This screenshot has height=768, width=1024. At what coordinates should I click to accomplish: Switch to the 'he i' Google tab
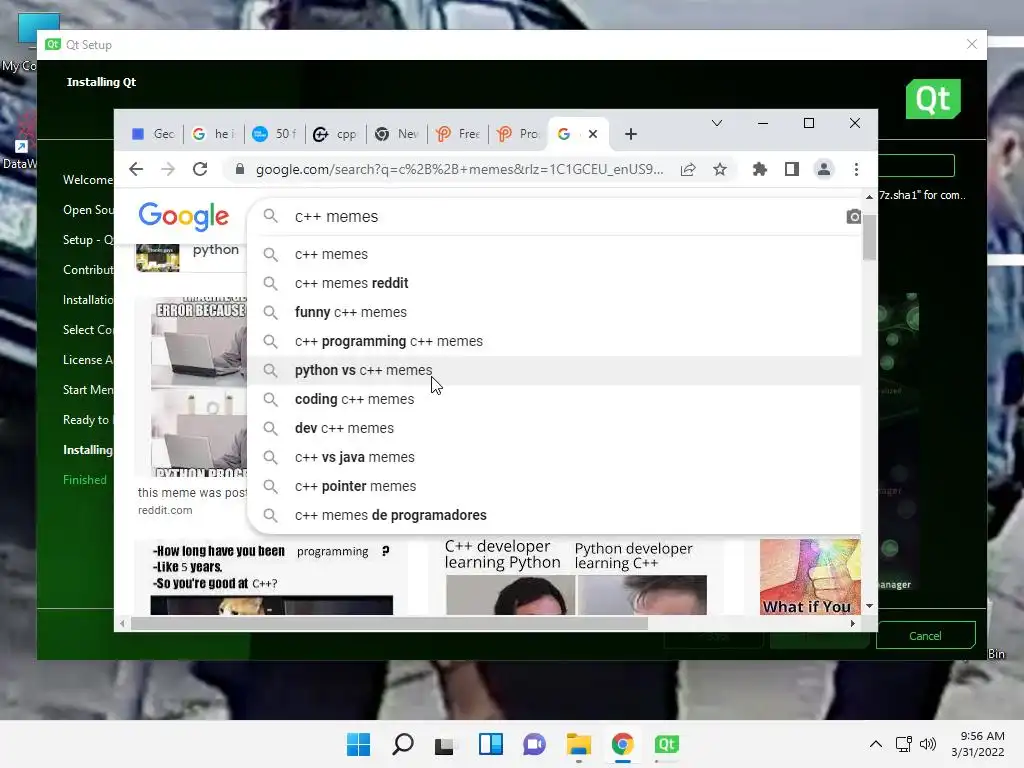(x=214, y=134)
